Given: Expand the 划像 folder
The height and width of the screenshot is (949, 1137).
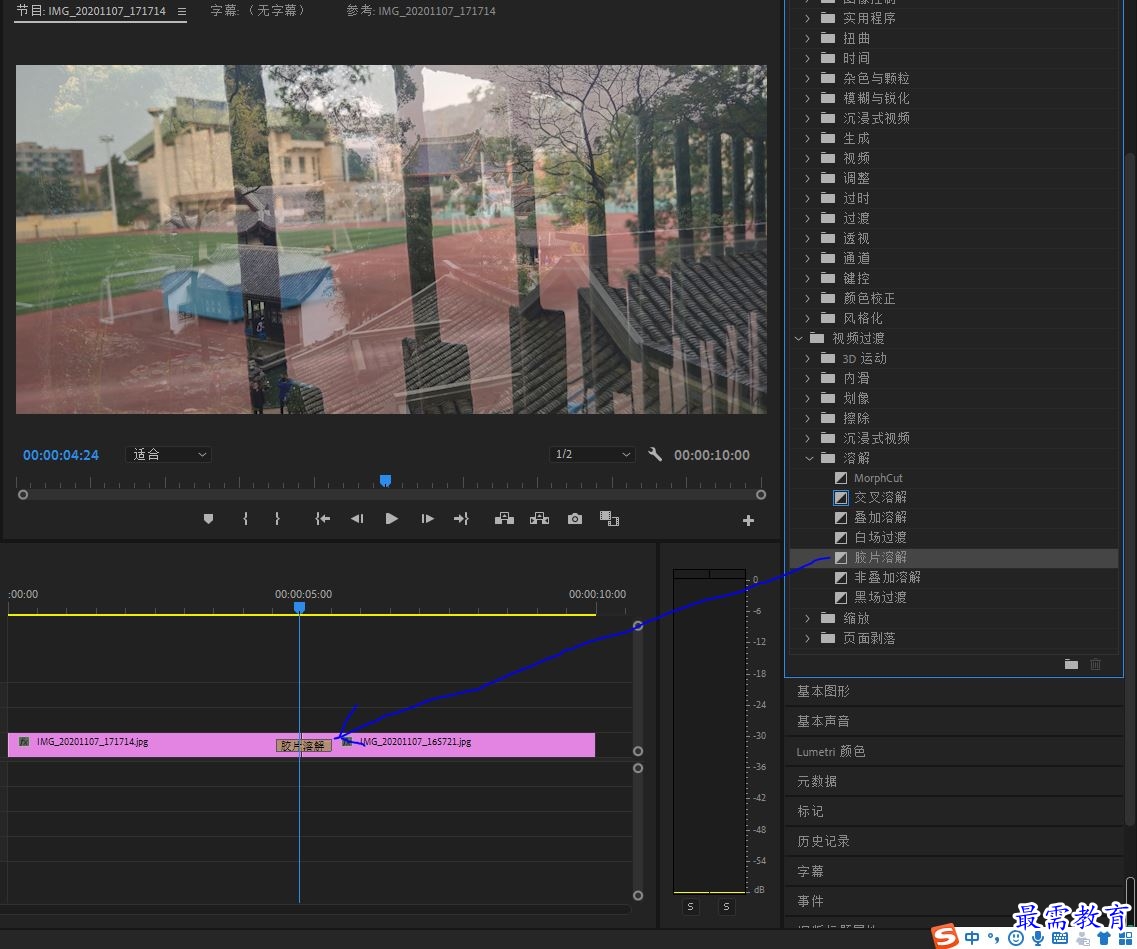Looking at the screenshot, I should [808, 398].
